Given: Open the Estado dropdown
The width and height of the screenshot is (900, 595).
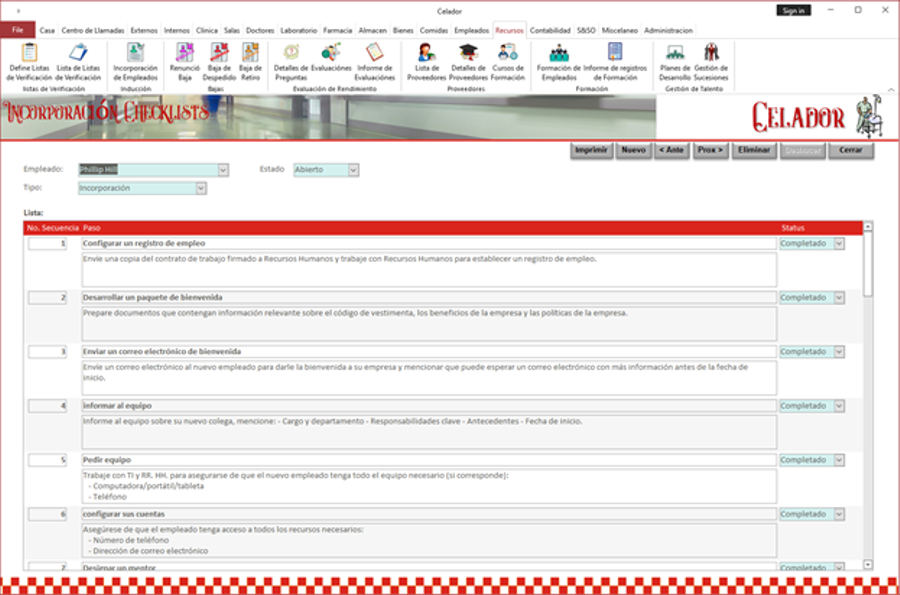Looking at the screenshot, I should pyautogui.click(x=353, y=170).
